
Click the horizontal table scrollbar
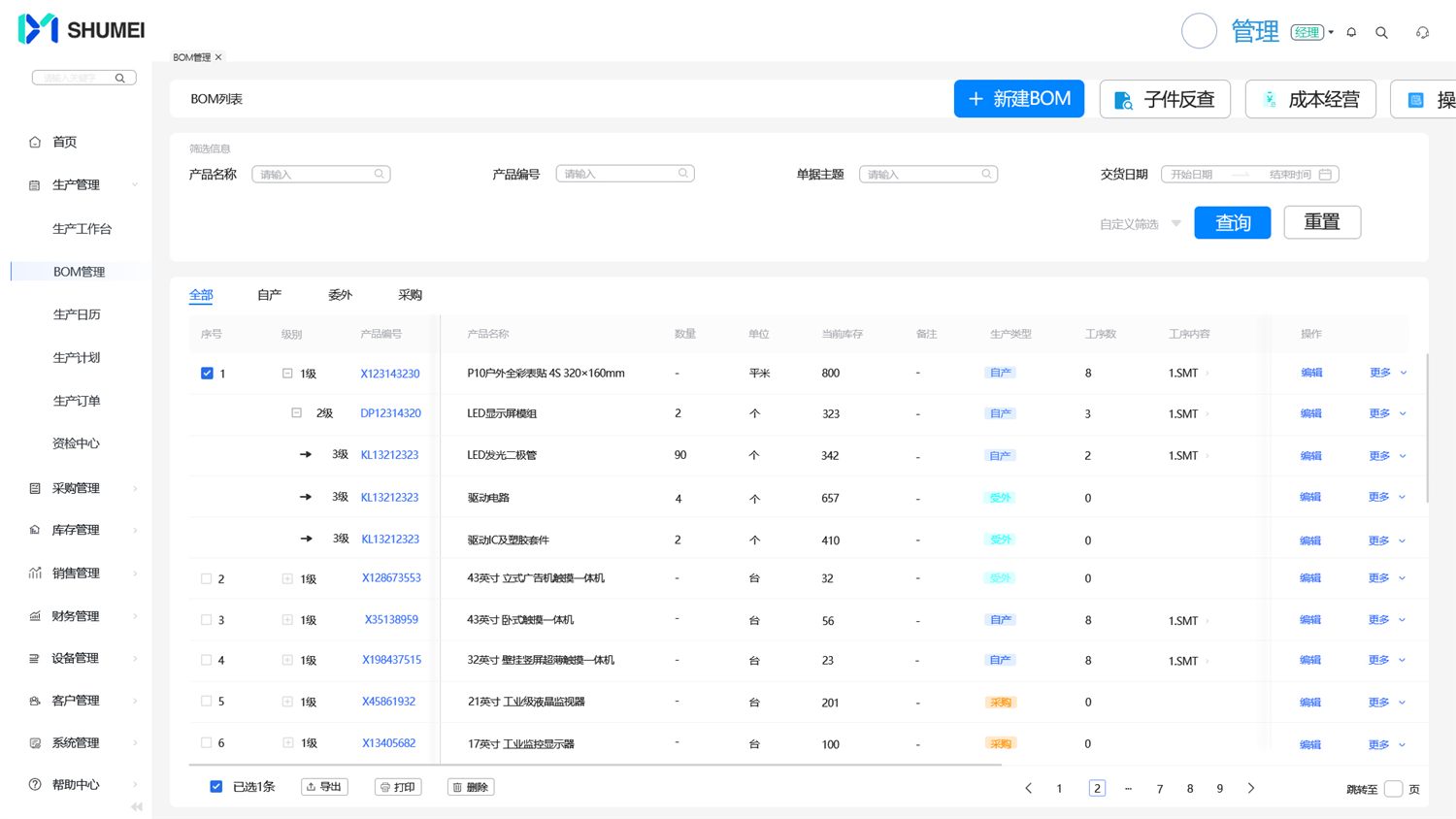coord(595,765)
